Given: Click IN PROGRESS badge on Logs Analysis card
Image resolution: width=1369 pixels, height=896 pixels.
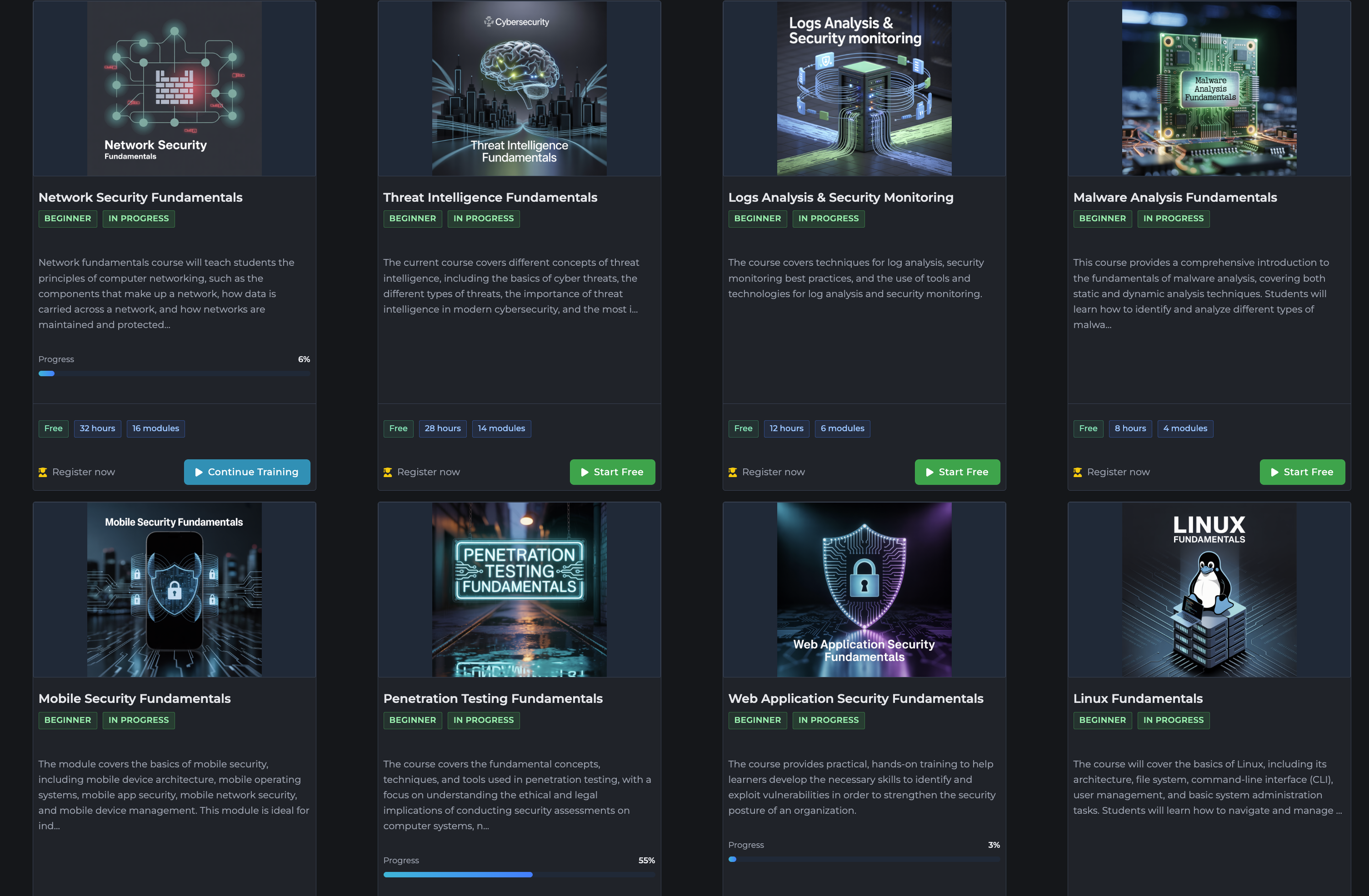Looking at the screenshot, I should pos(828,219).
